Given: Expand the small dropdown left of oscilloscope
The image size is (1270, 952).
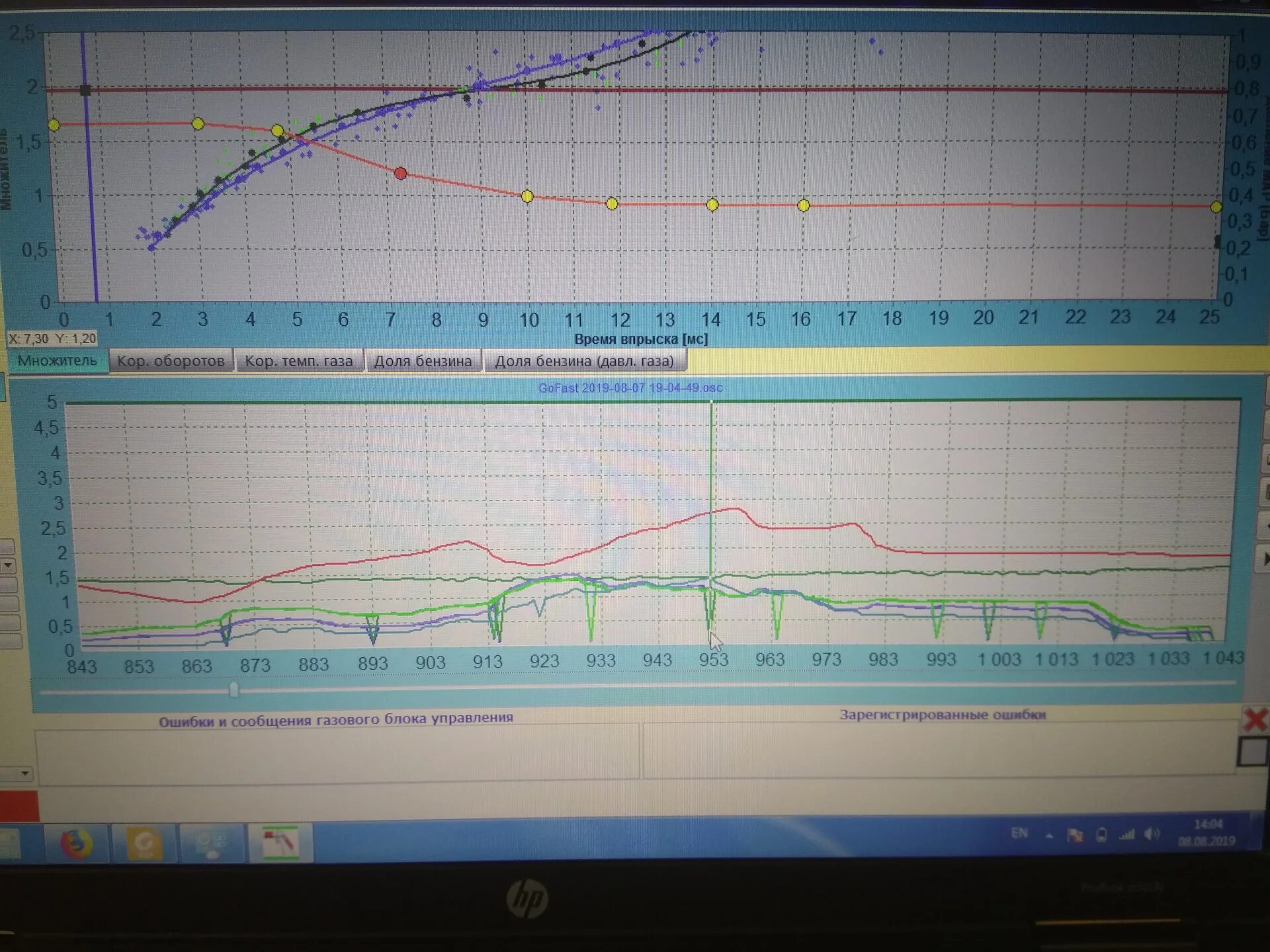Looking at the screenshot, I should pyautogui.click(x=8, y=565).
